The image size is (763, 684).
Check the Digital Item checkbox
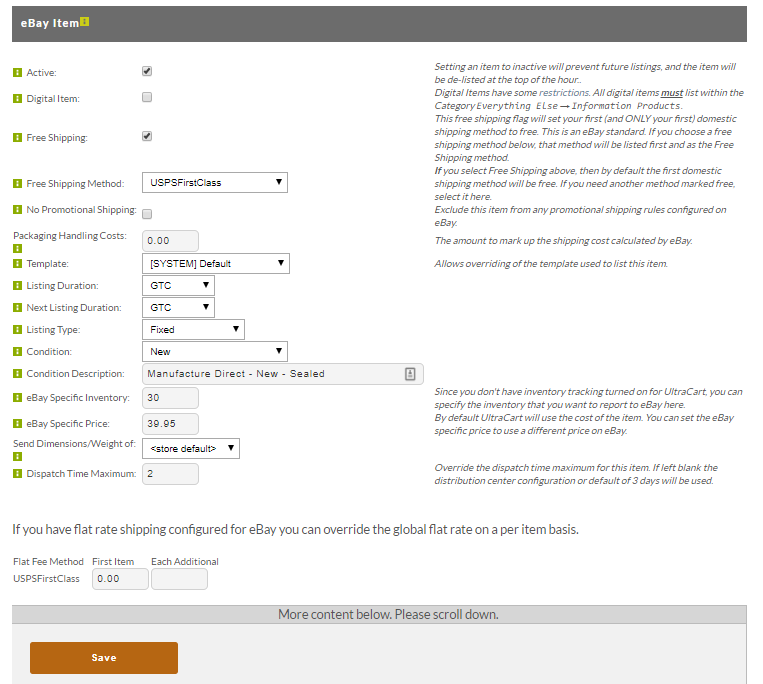(147, 97)
